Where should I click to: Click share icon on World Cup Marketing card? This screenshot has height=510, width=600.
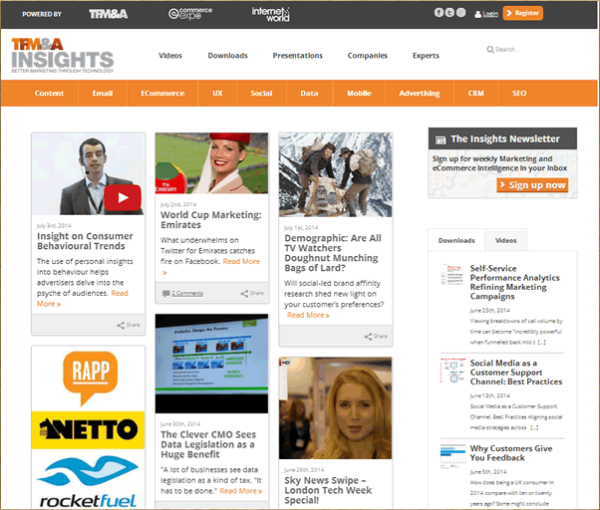point(244,293)
